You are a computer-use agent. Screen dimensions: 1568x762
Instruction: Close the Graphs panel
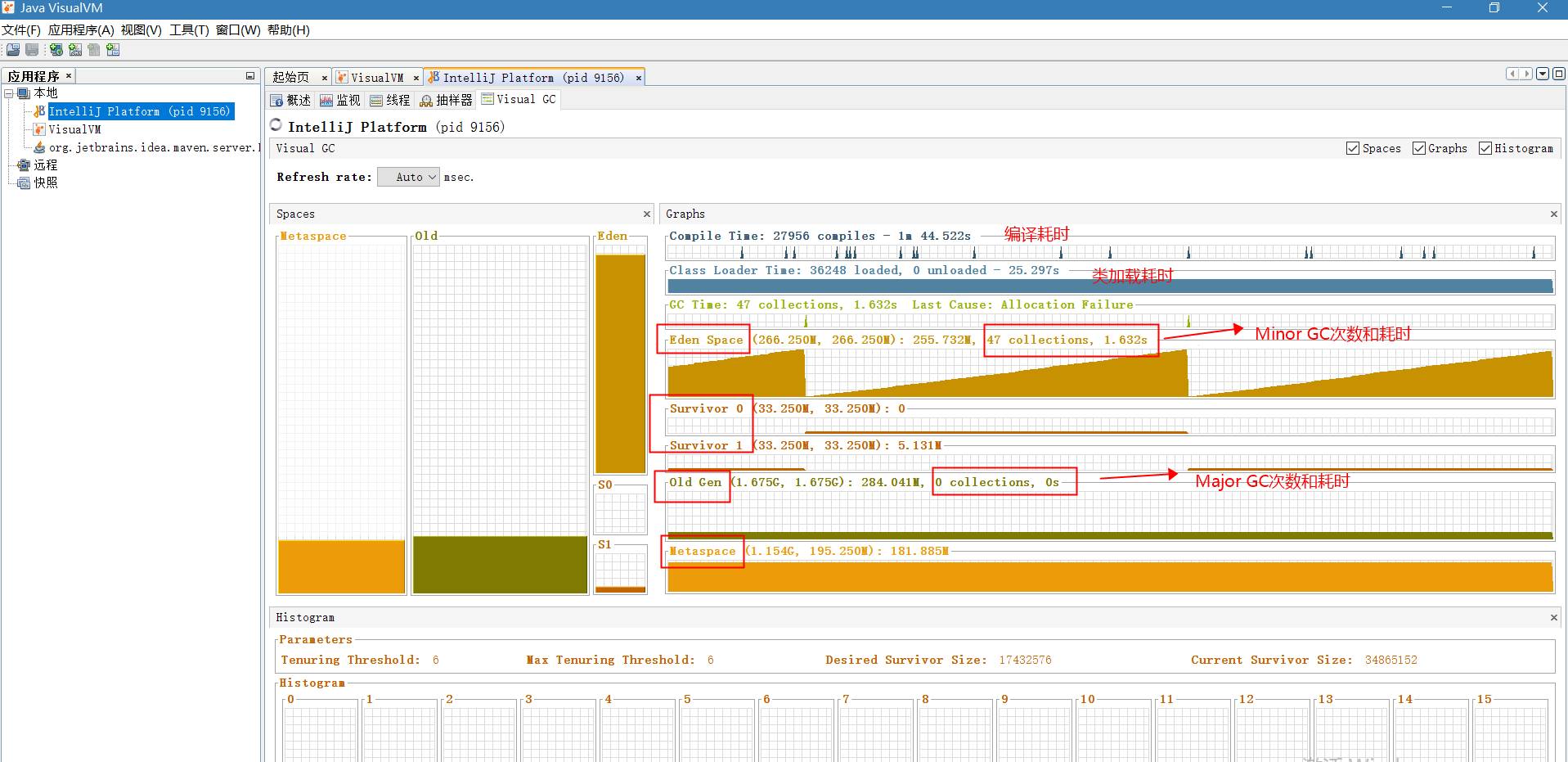point(1554,214)
